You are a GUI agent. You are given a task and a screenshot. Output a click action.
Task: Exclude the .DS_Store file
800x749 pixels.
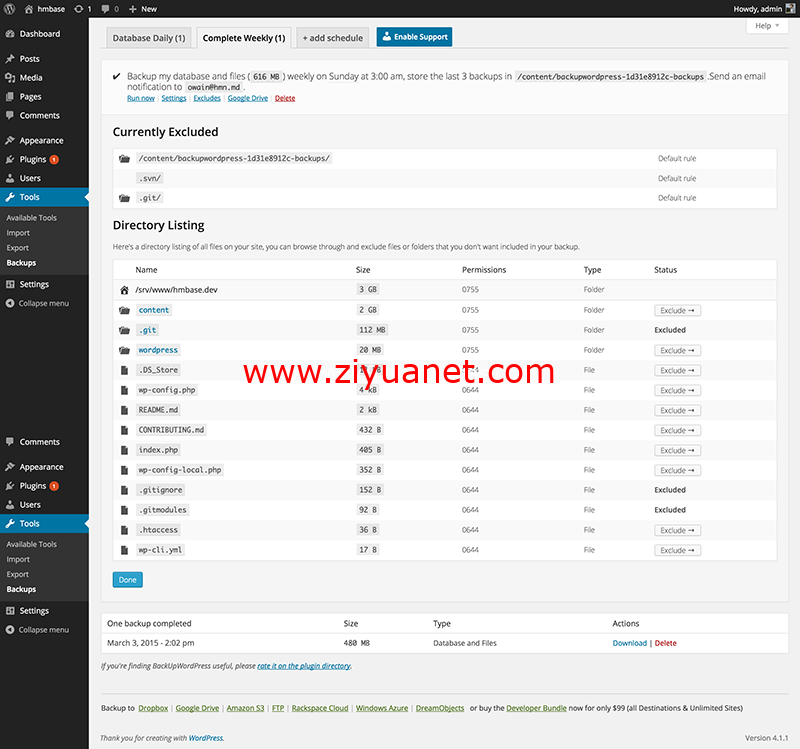pos(677,370)
